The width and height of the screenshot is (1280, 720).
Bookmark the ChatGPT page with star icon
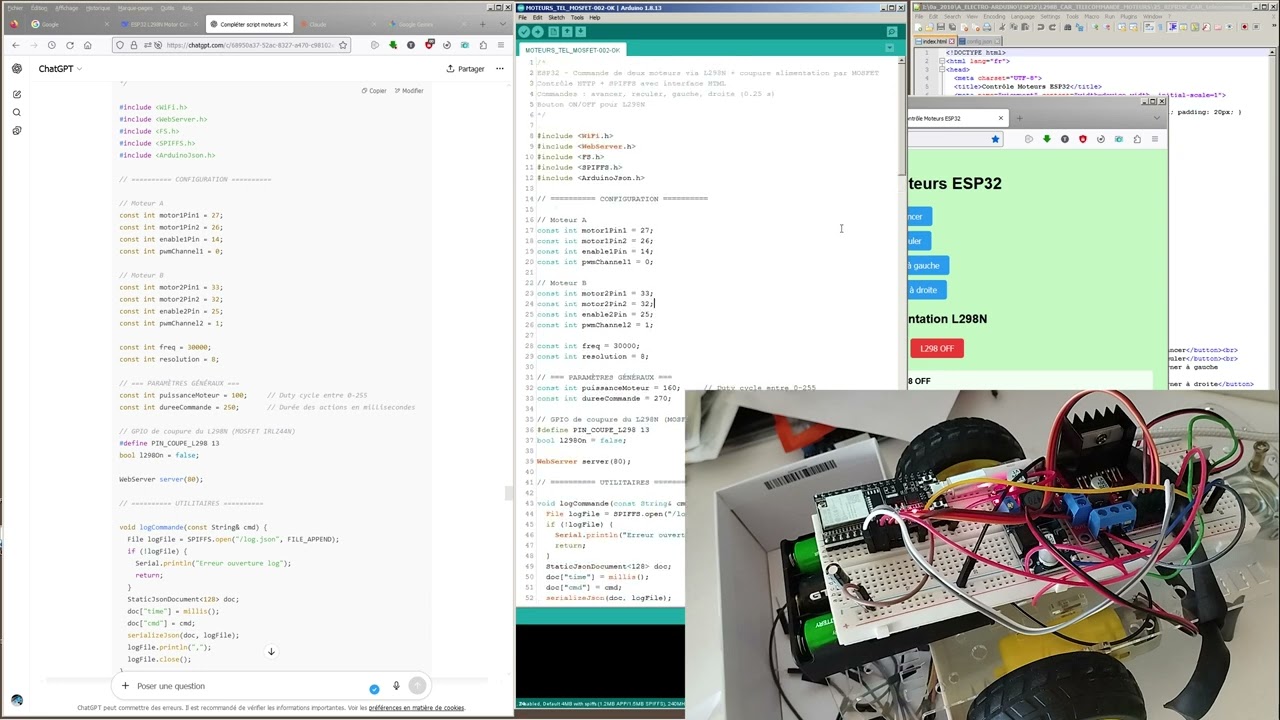click(x=343, y=45)
